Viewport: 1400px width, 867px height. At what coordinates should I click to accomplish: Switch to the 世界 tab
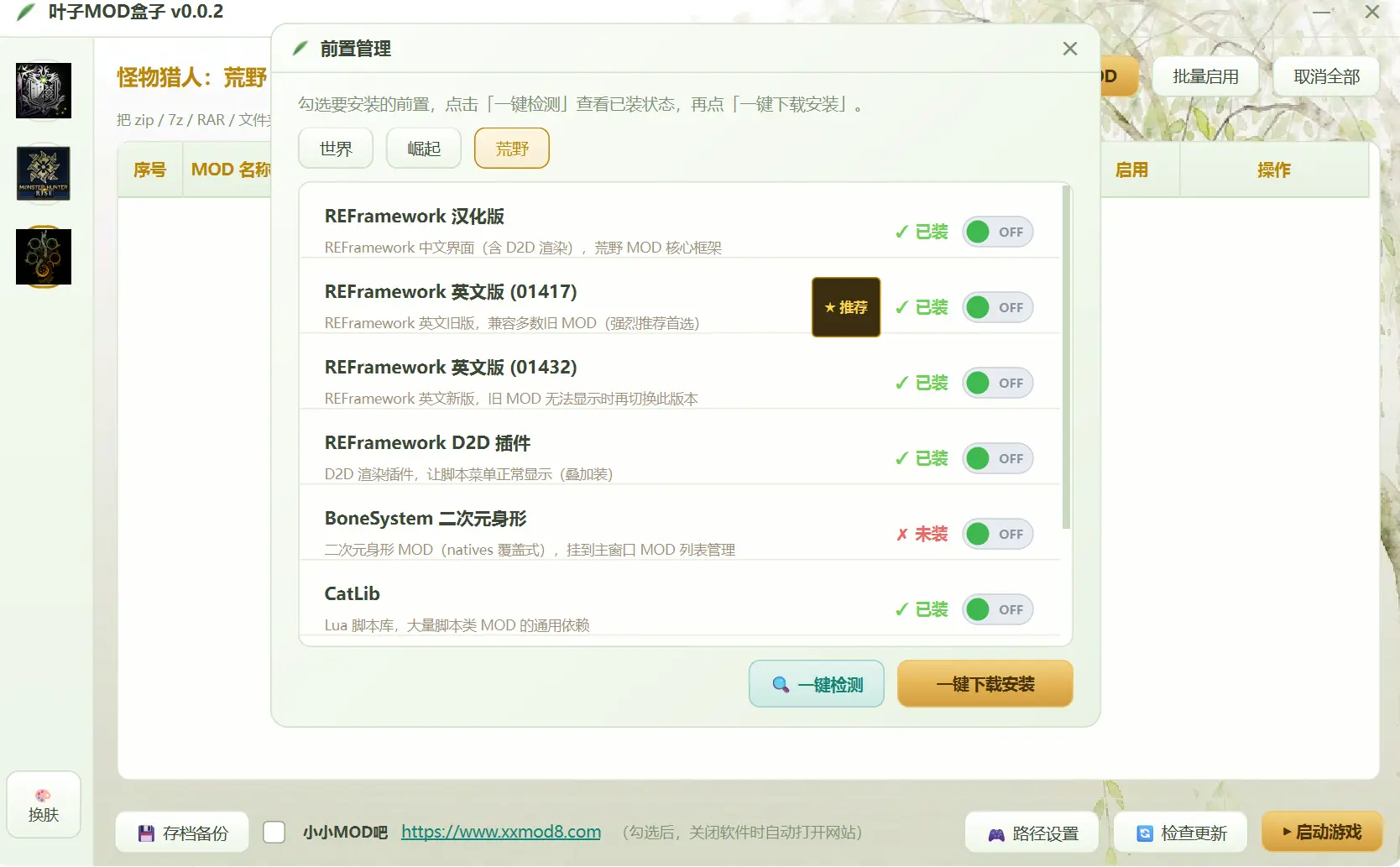coord(336,149)
